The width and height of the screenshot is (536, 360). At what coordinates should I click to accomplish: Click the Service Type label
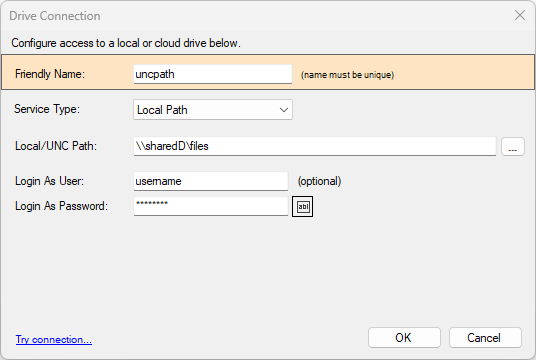pos(47,109)
